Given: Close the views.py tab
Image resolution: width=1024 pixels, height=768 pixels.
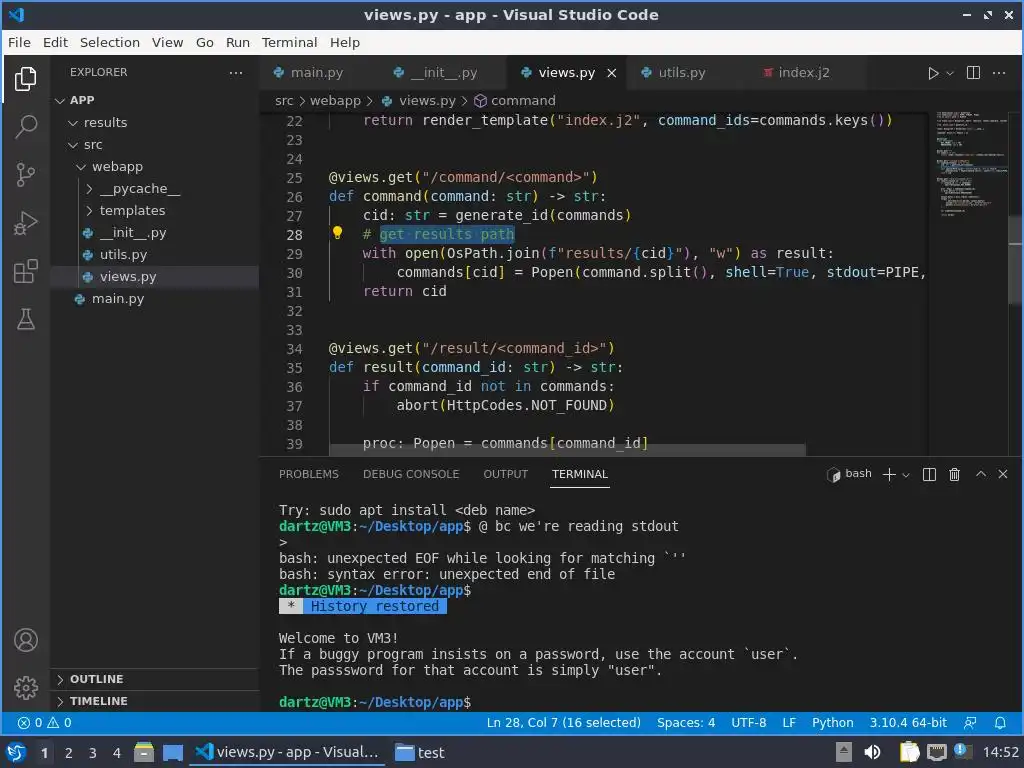Looking at the screenshot, I should pos(612,73).
